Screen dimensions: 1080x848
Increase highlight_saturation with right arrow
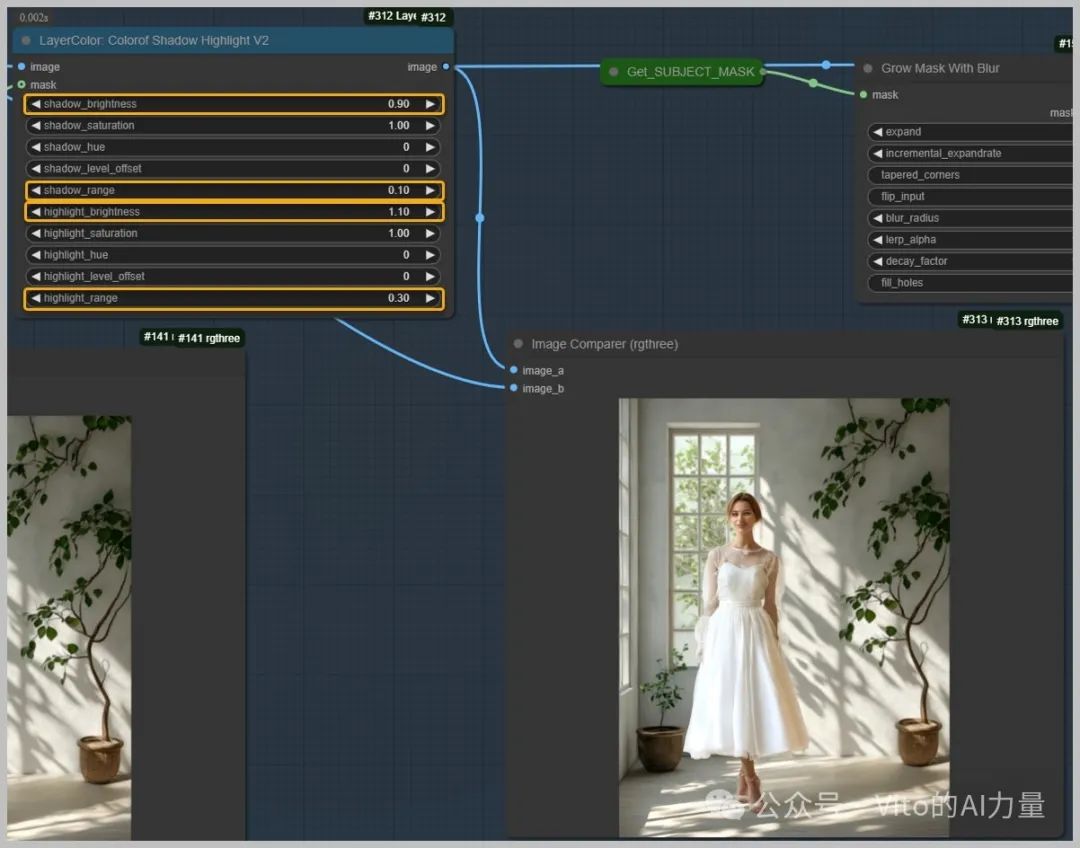click(x=430, y=234)
